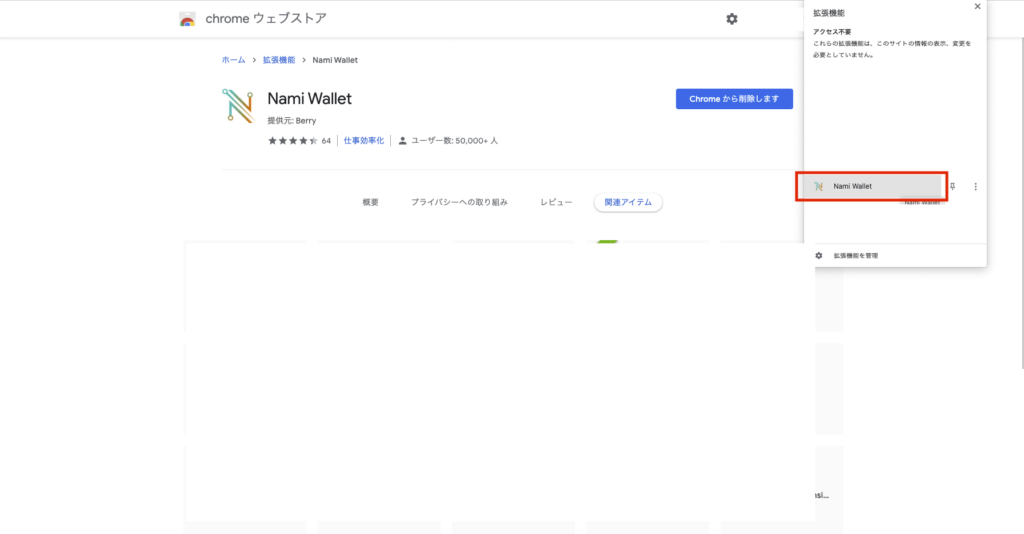Click the Chrome から削除します button
This screenshot has height=534, width=1024.
click(734, 99)
